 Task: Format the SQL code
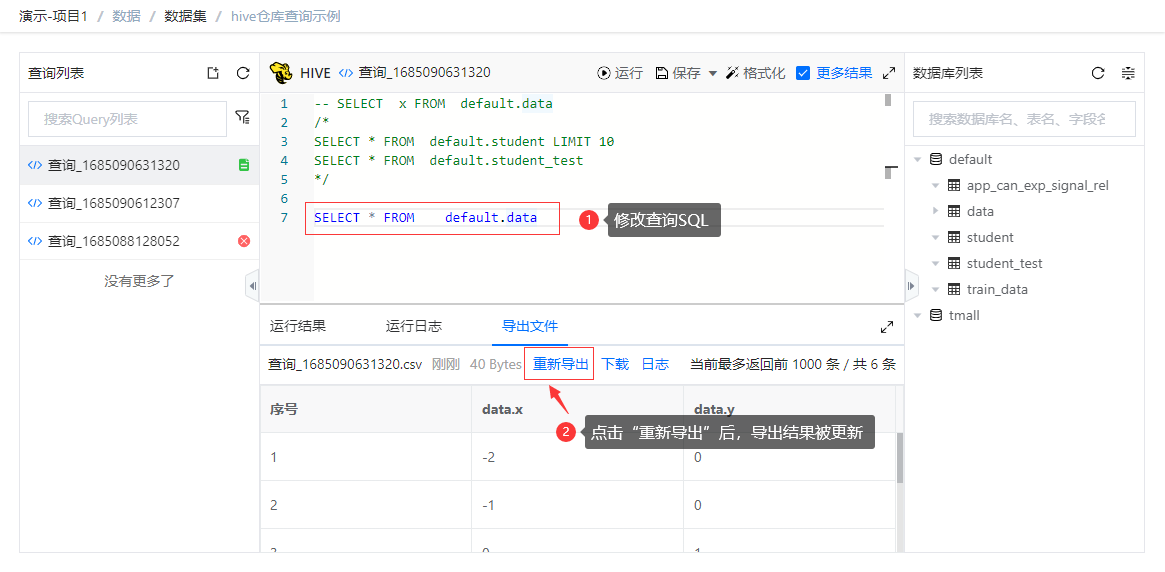pos(755,73)
